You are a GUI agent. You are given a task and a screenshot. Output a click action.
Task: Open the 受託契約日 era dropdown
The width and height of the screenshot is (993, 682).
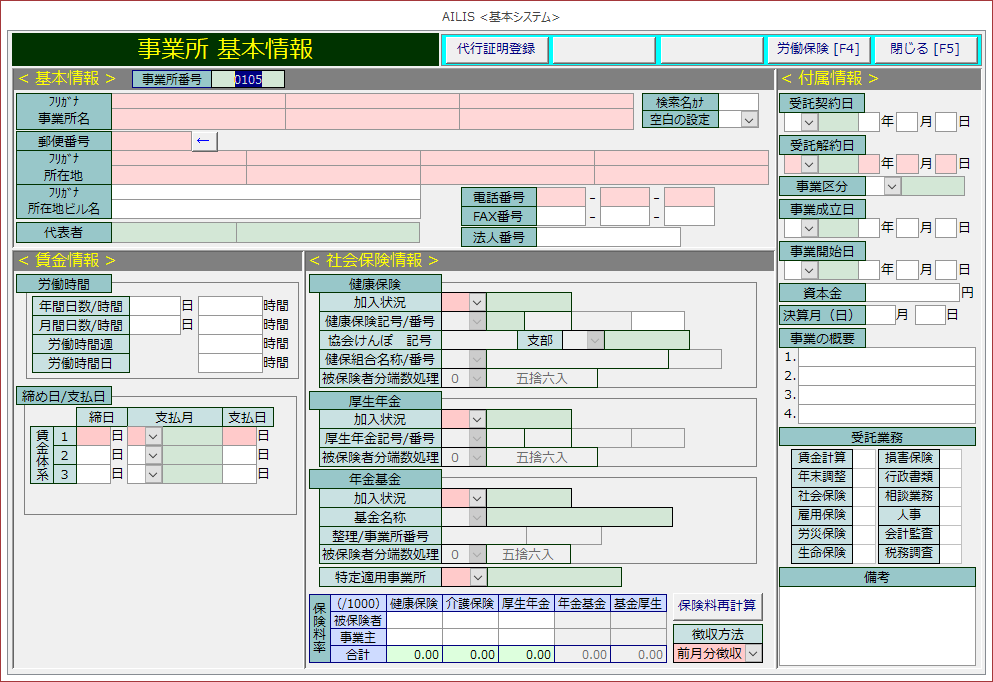click(809, 122)
